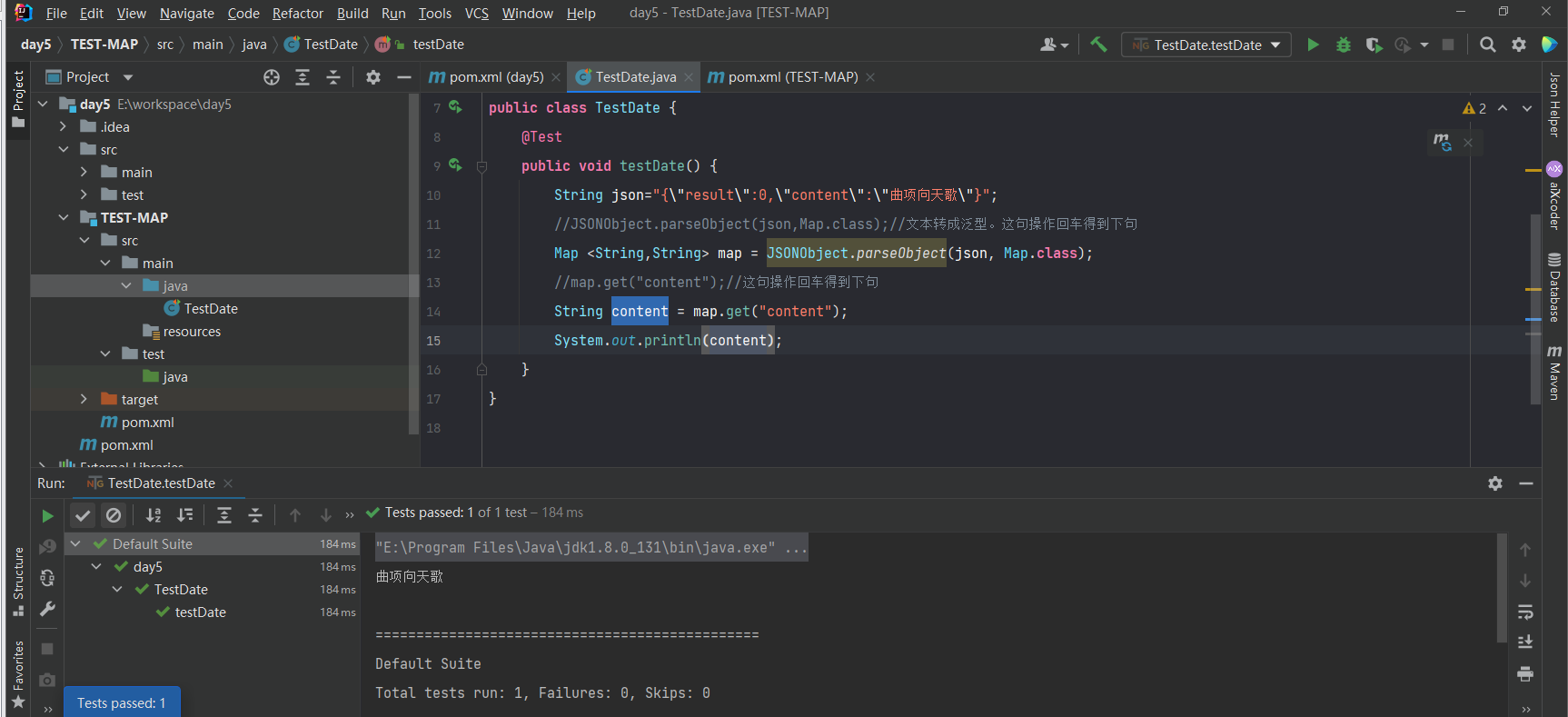Toggle Show Ignored tests button
1568x717 pixels.
(114, 515)
